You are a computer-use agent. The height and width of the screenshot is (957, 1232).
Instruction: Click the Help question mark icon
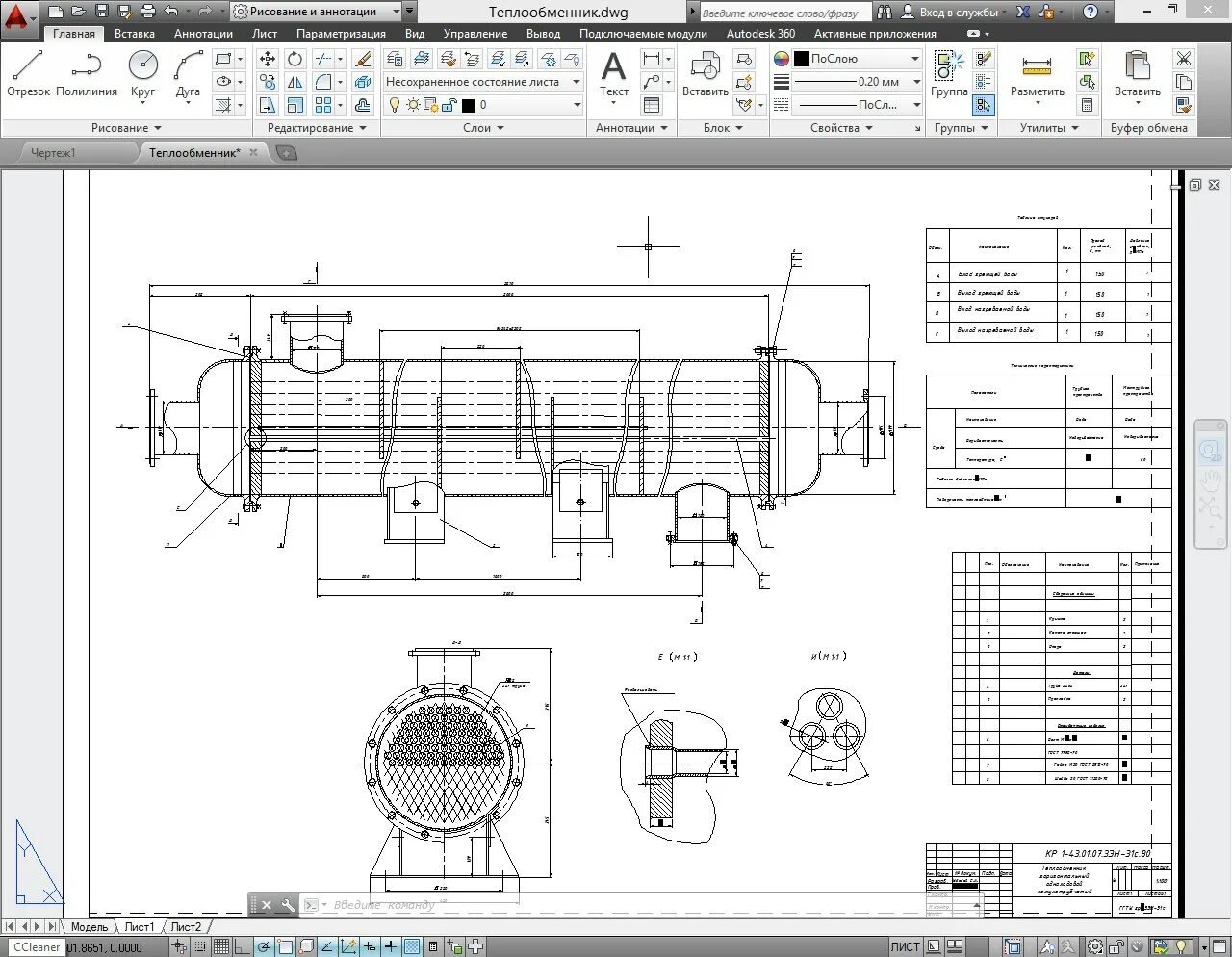point(1090,12)
